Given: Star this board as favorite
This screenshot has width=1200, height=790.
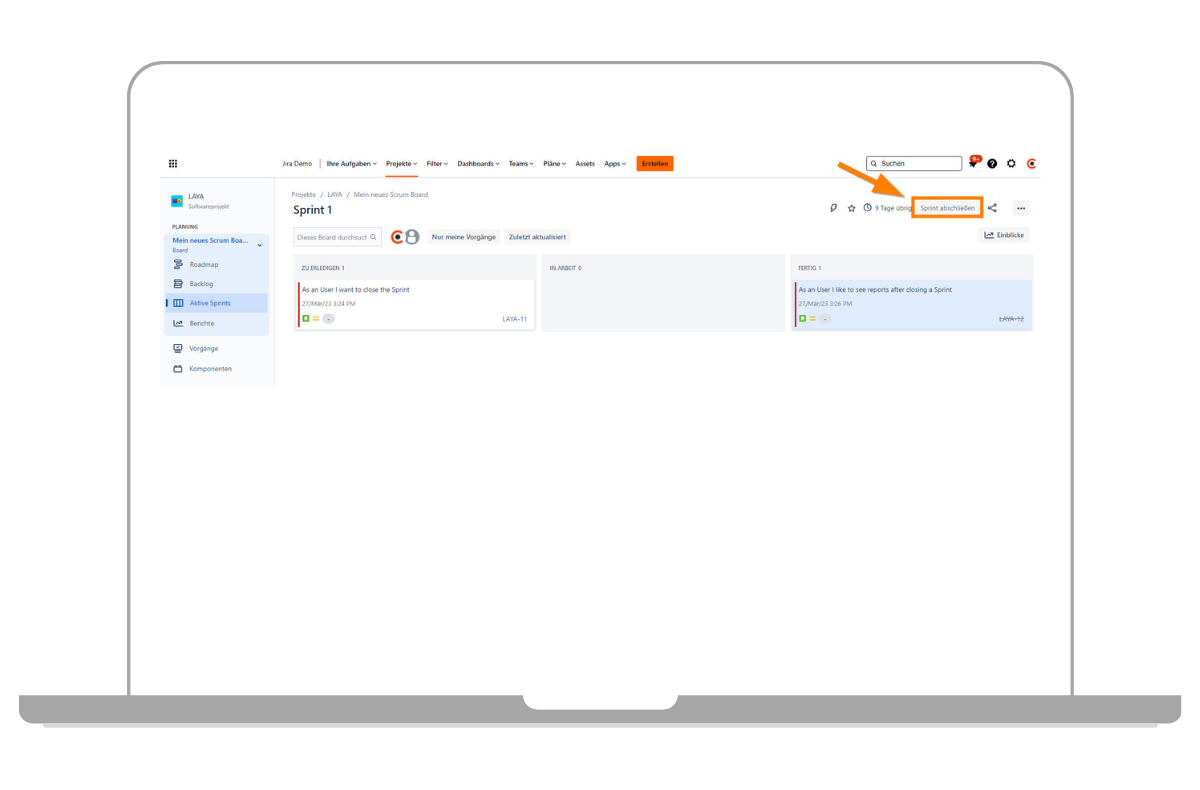Looking at the screenshot, I should tap(851, 208).
